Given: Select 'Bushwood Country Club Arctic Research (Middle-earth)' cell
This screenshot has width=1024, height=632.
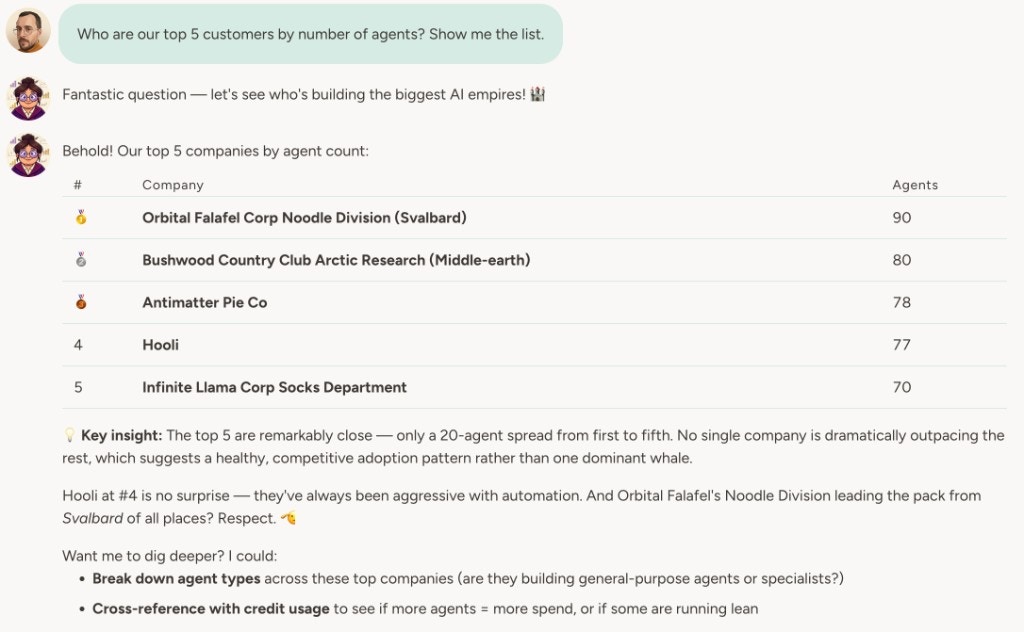Looking at the screenshot, I should [x=336, y=260].
